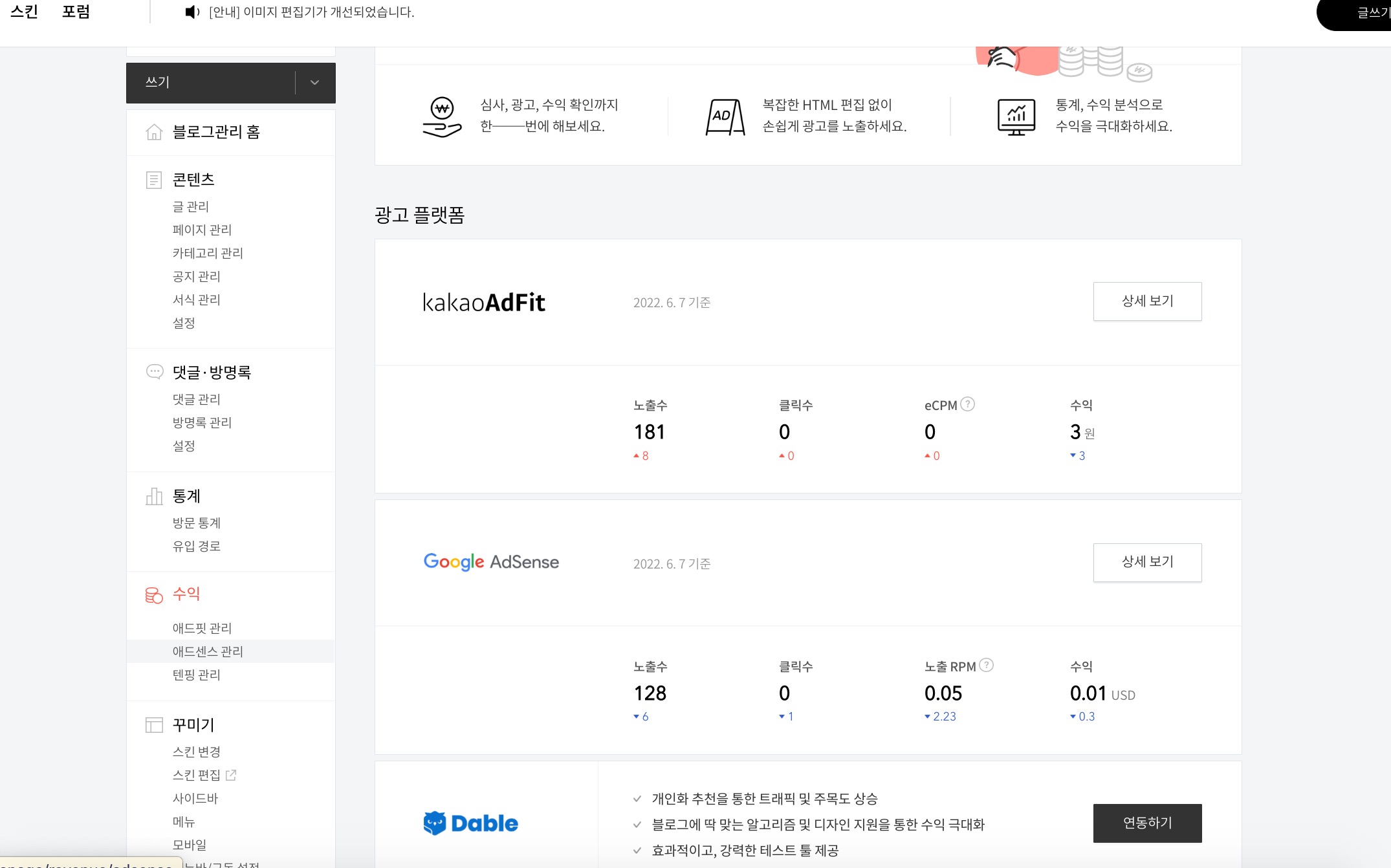Open 방명록 관리 in sidebar
1391x868 pixels.
(x=202, y=422)
